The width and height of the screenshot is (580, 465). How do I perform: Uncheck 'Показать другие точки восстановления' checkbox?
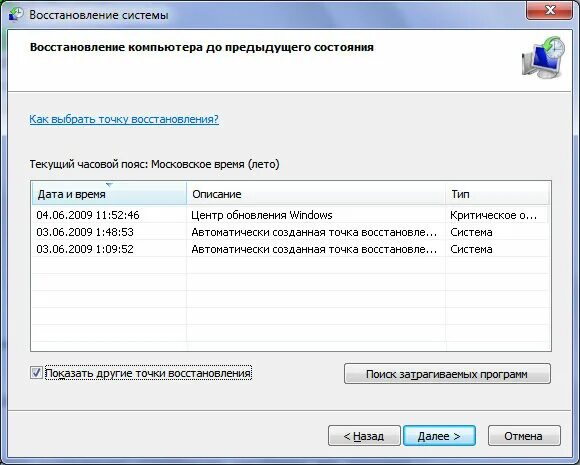coord(36,373)
